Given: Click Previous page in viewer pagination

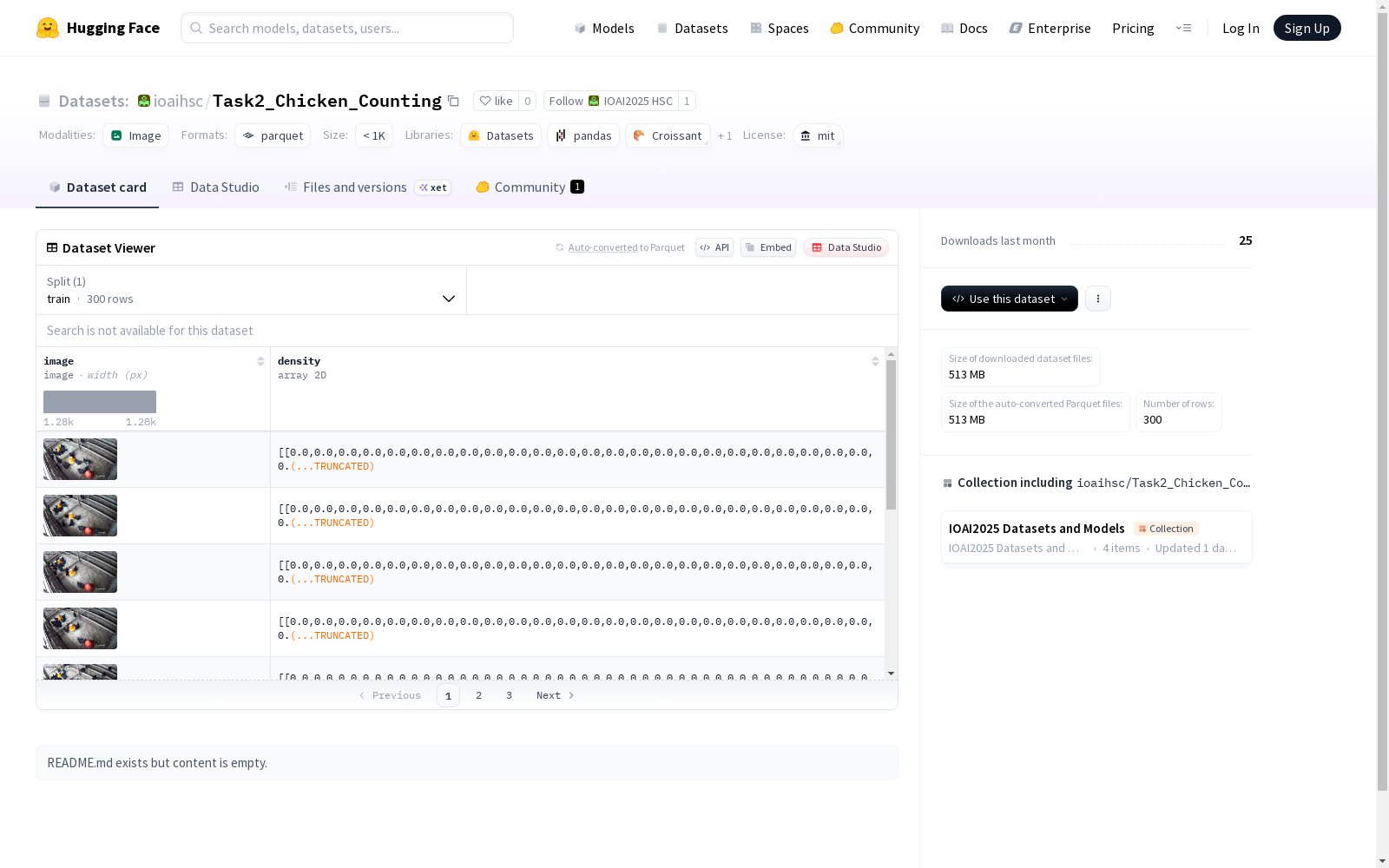Looking at the screenshot, I should click(390, 695).
